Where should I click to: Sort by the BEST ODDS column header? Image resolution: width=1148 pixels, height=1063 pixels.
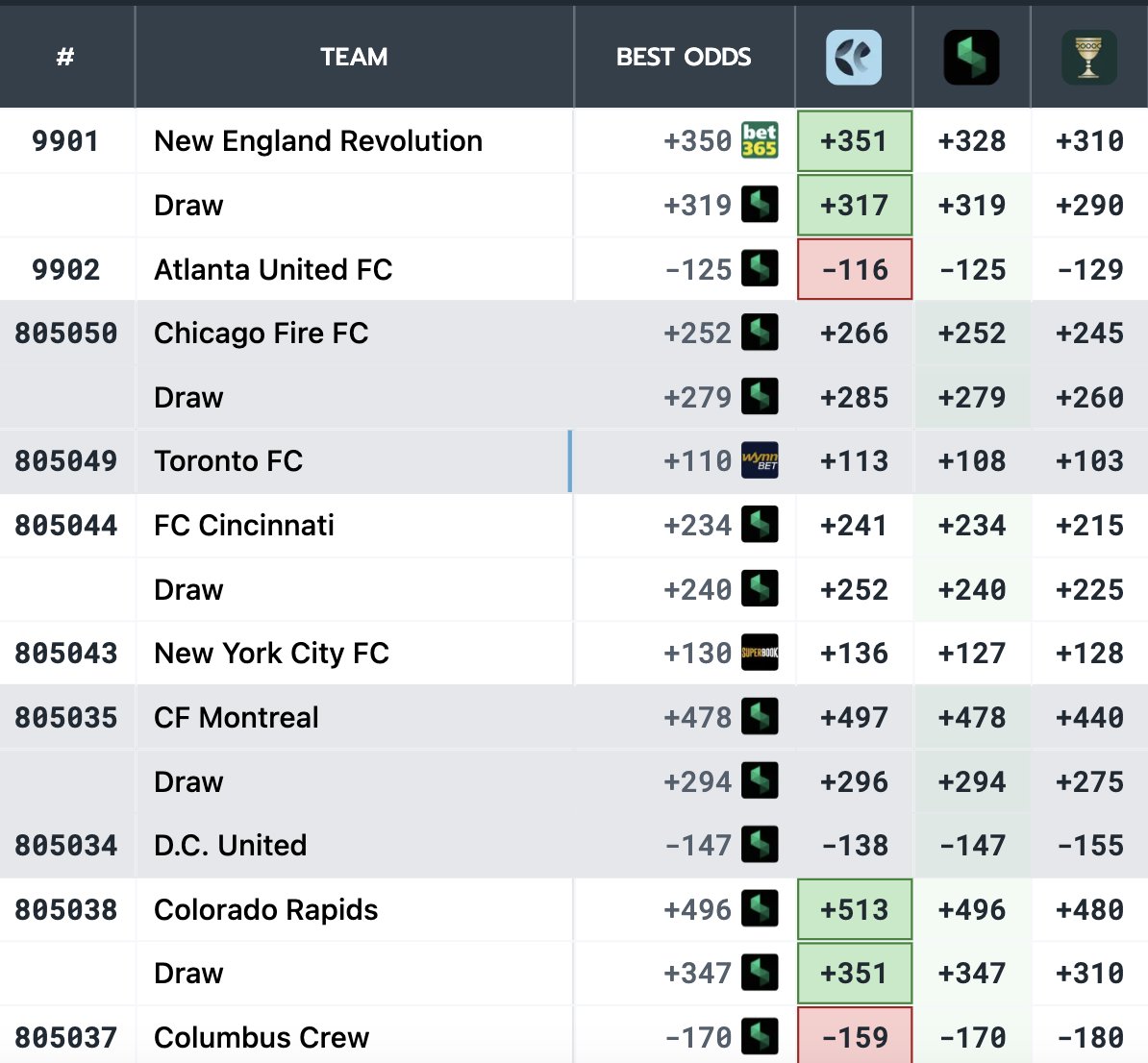(684, 57)
